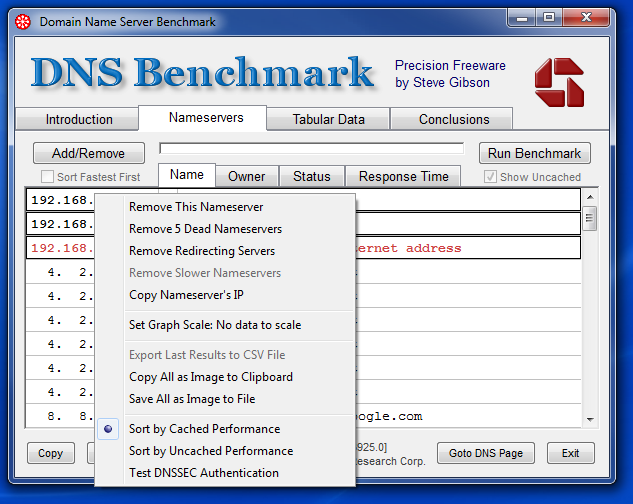Switch to the Introduction tab
The image size is (633, 504).
click(x=79, y=119)
